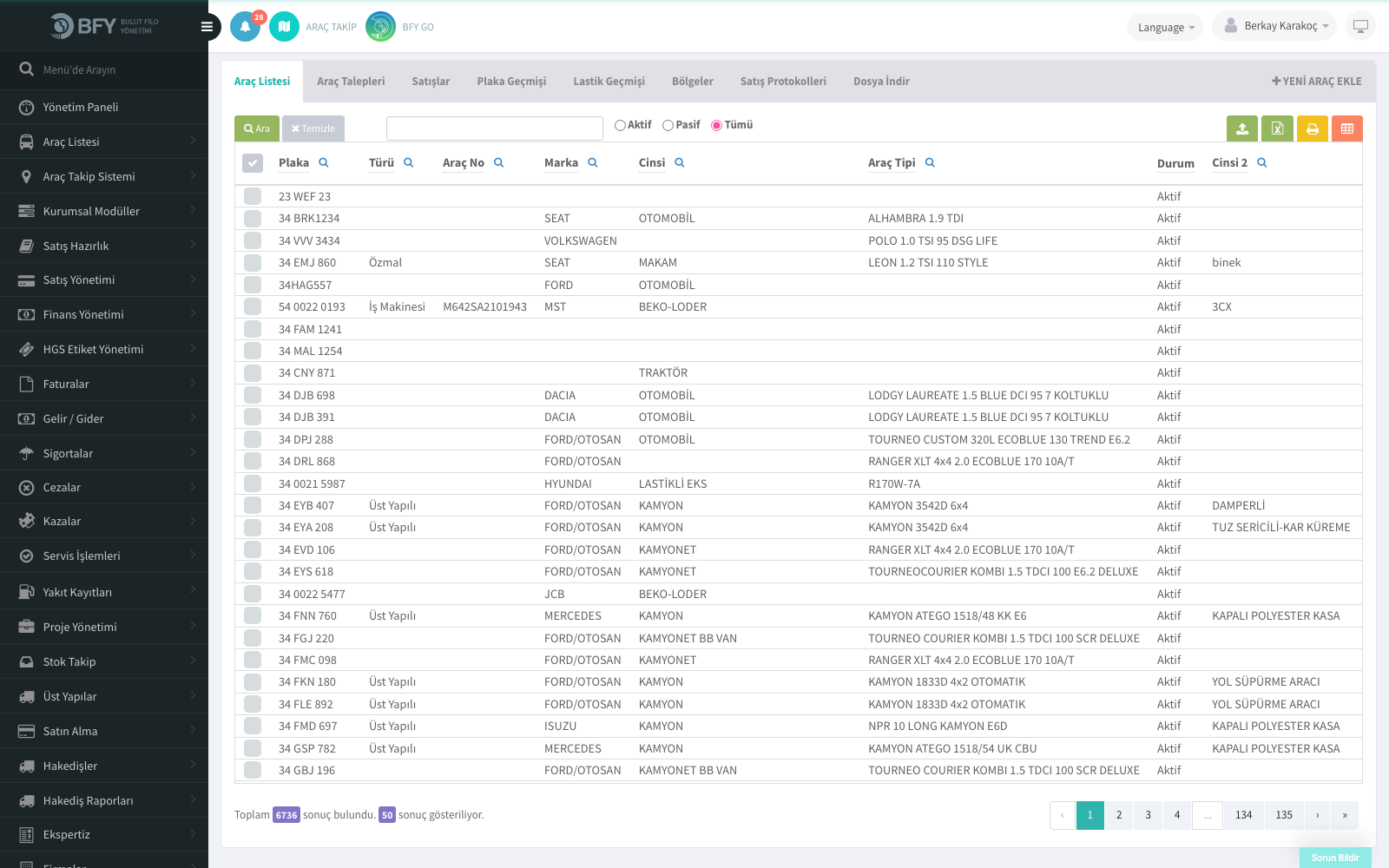Screen dimensions: 1389x868
Task: Click the Plaka column search icon
Action: pos(324,162)
